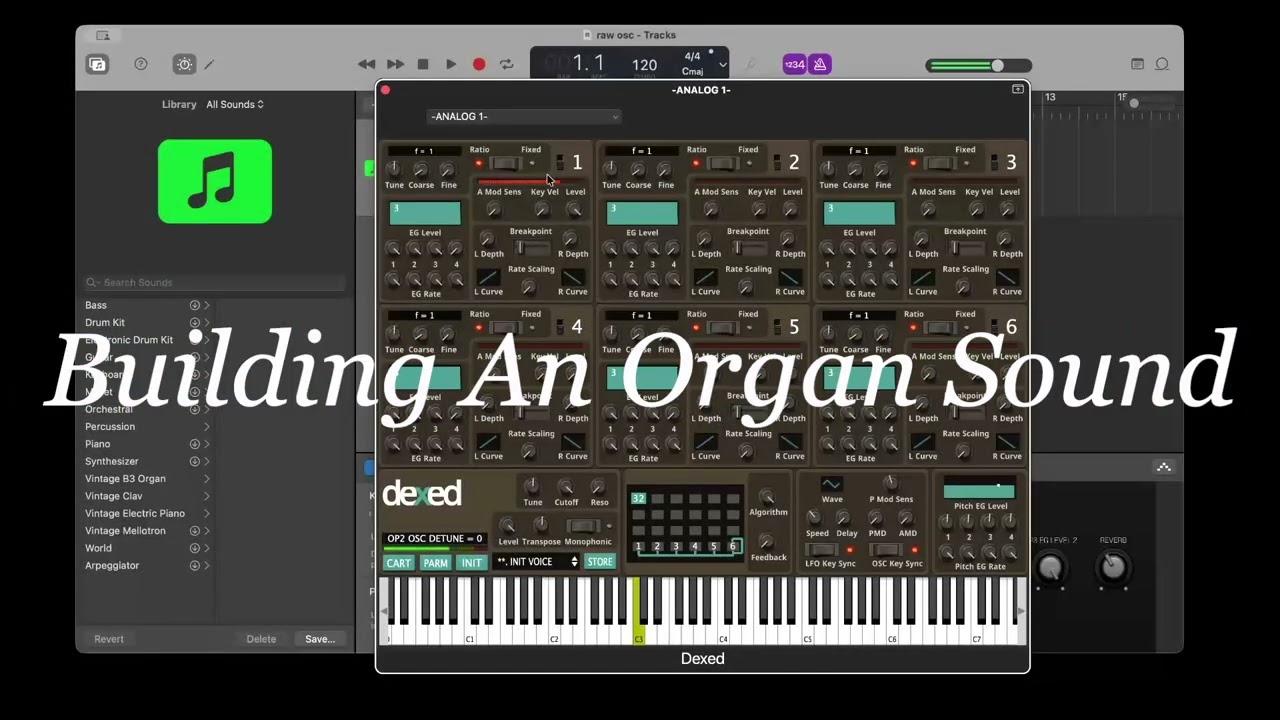The height and width of the screenshot is (720, 1280).
Task: Click the INIT button in Dexed
Action: [471, 563]
